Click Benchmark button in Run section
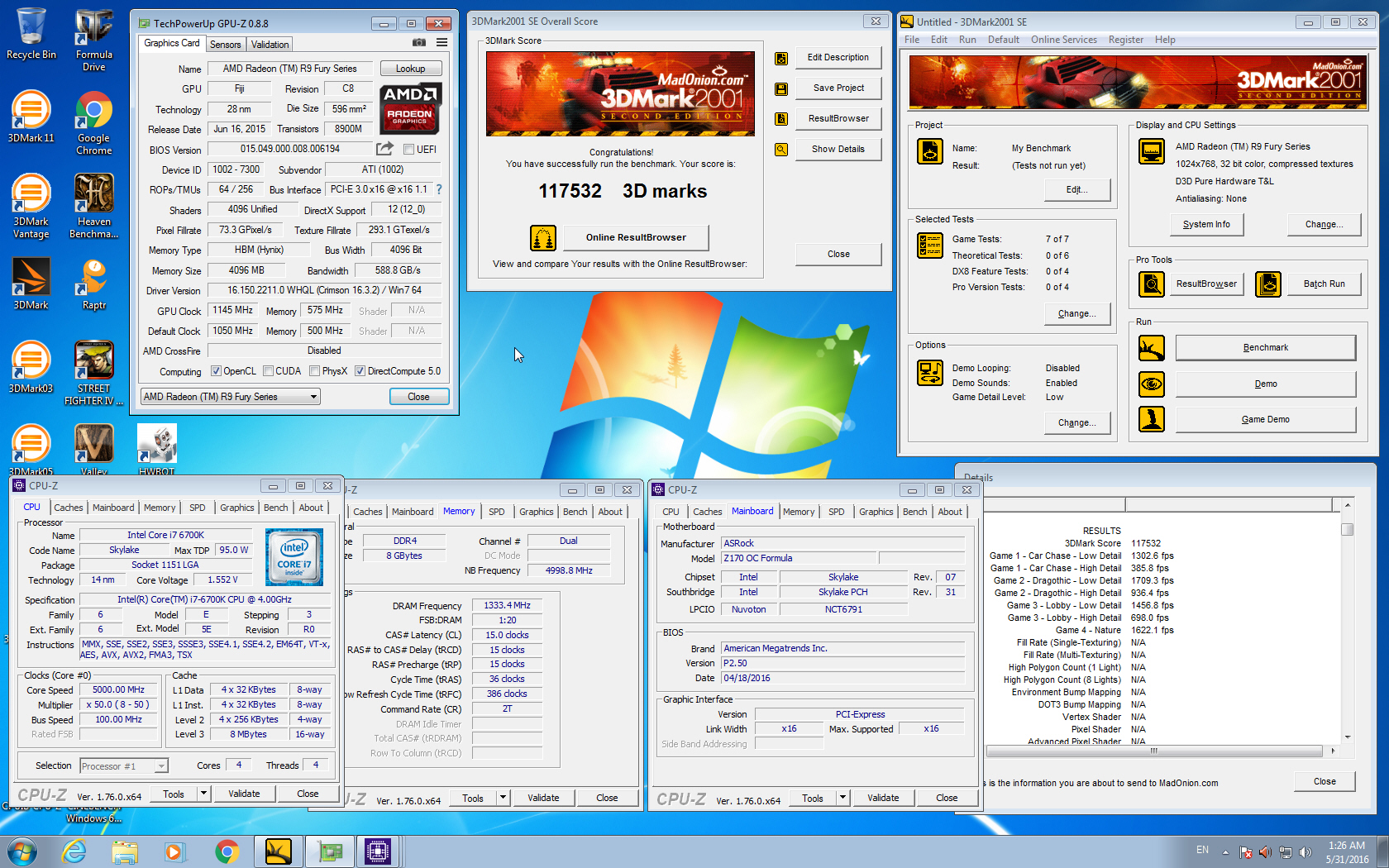The height and width of the screenshot is (868, 1389). coord(1266,348)
